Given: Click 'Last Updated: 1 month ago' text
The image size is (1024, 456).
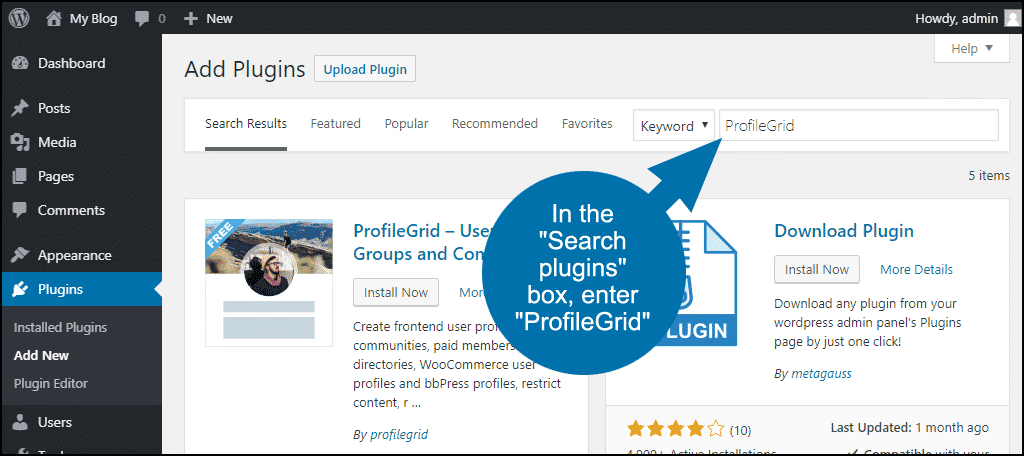Looking at the screenshot, I should click(x=910, y=428).
